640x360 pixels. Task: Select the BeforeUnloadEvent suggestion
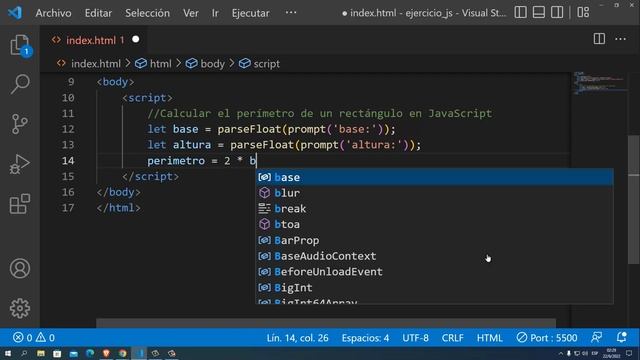coord(434,272)
